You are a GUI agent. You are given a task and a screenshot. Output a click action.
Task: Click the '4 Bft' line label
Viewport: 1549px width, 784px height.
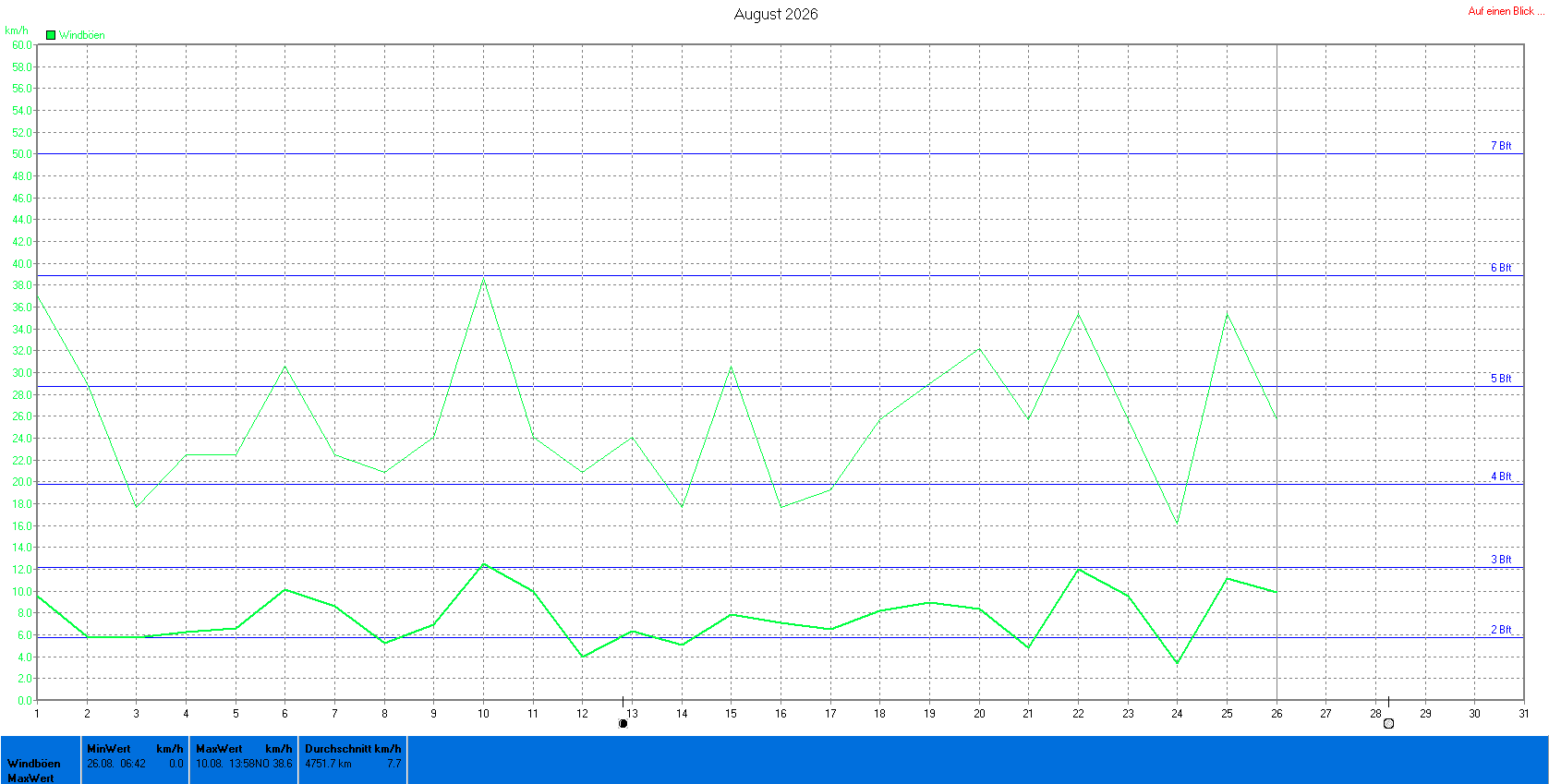pos(1501,476)
